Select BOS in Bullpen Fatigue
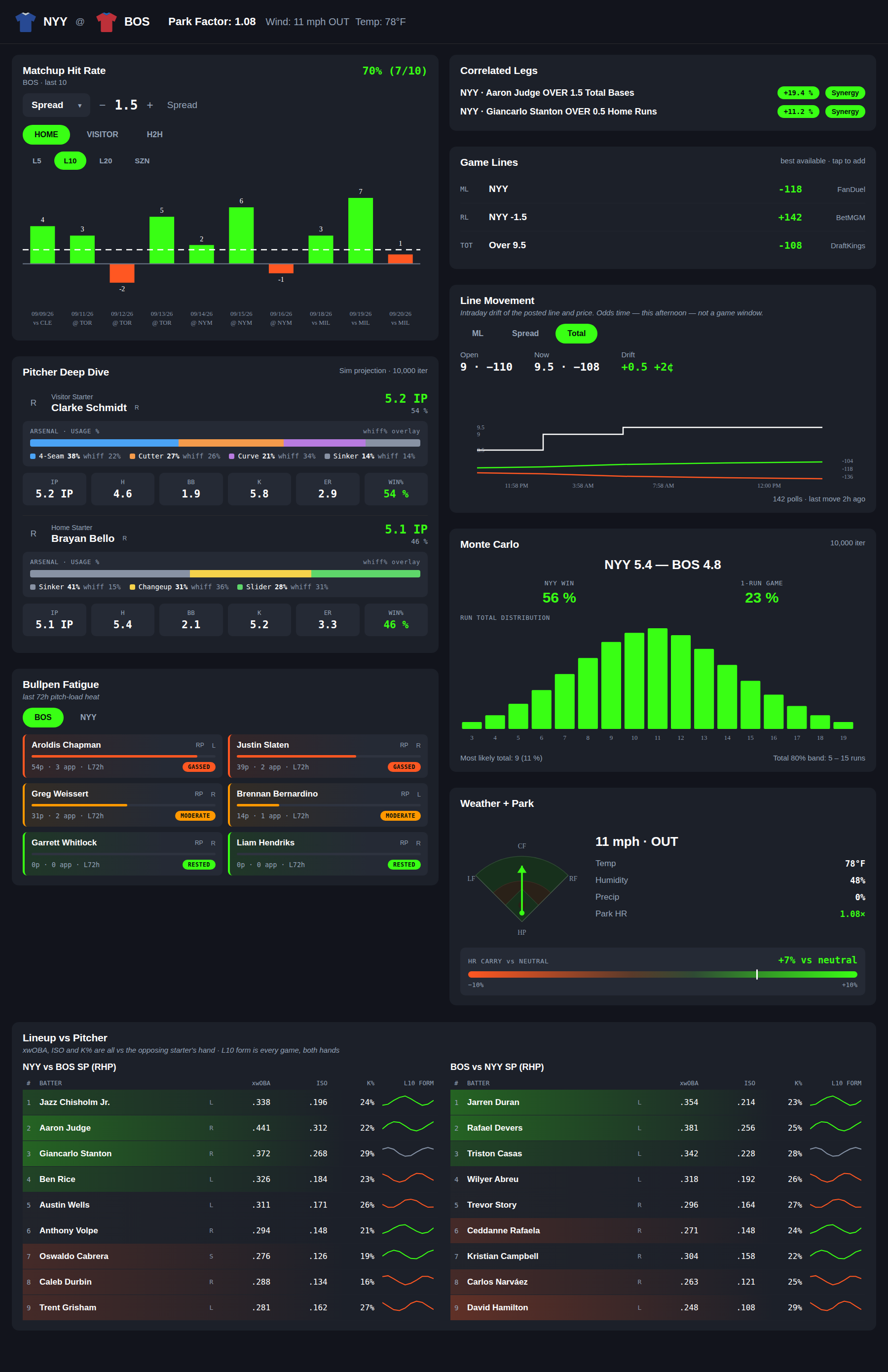This screenshot has height=1372, width=888. (x=42, y=717)
